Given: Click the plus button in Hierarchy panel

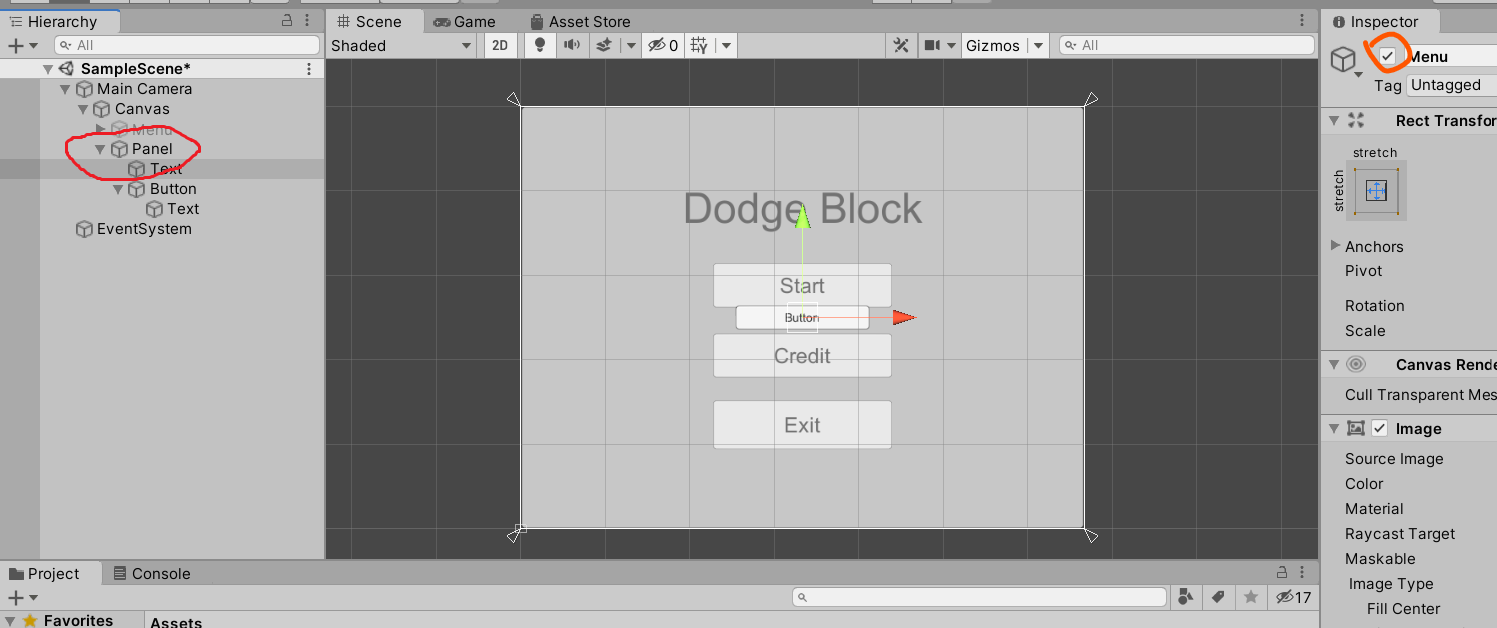Looking at the screenshot, I should pos(16,45).
